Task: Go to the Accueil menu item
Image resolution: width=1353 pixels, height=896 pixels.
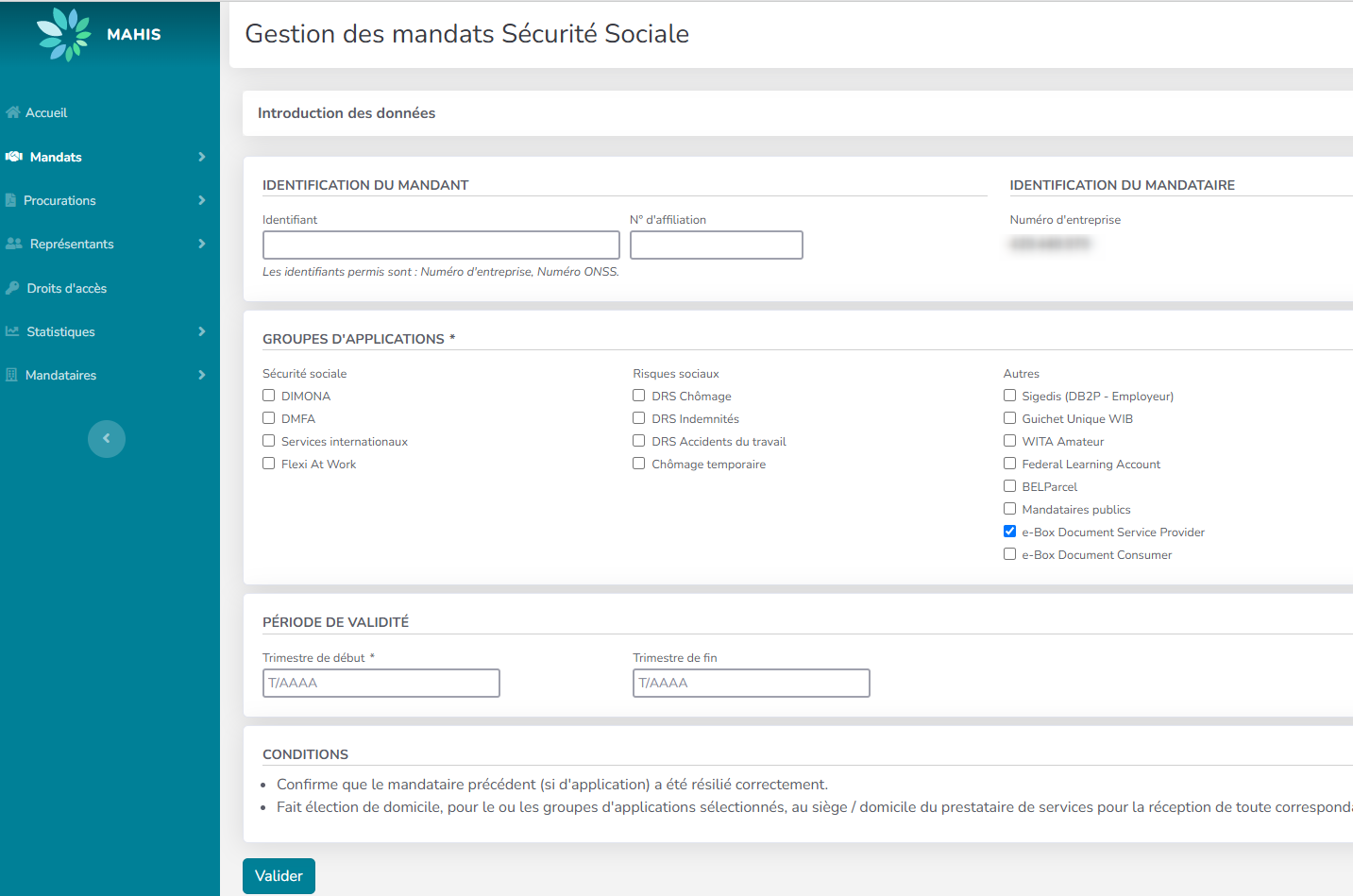Action: click(46, 112)
